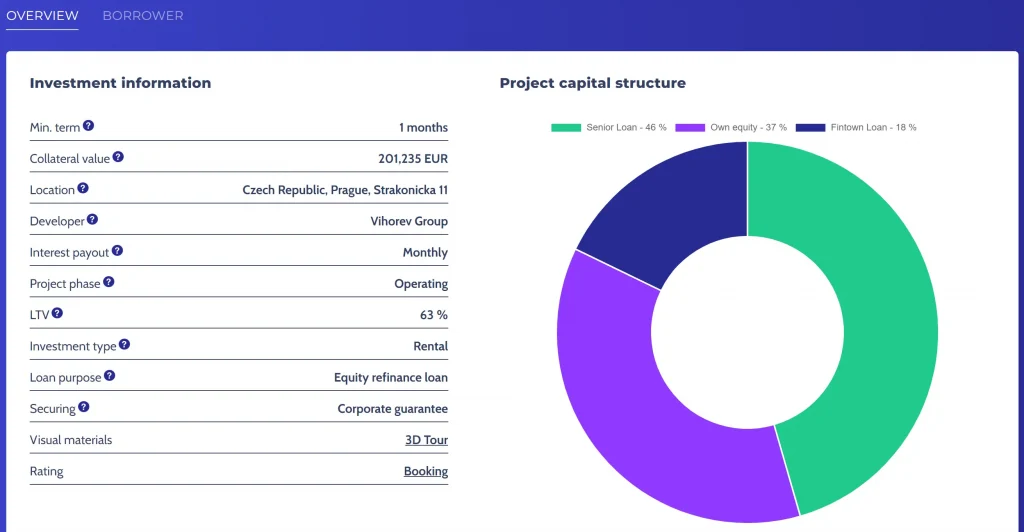Click the LTV help icon

point(57,313)
